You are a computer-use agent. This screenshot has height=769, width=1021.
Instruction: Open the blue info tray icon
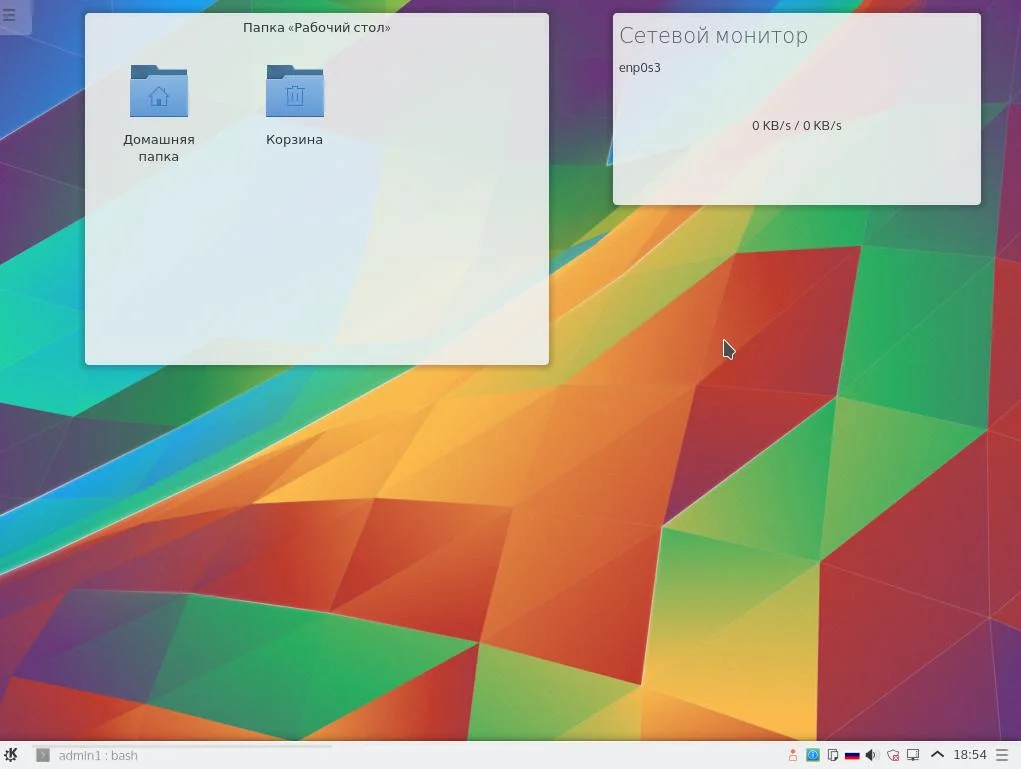click(813, 755)
